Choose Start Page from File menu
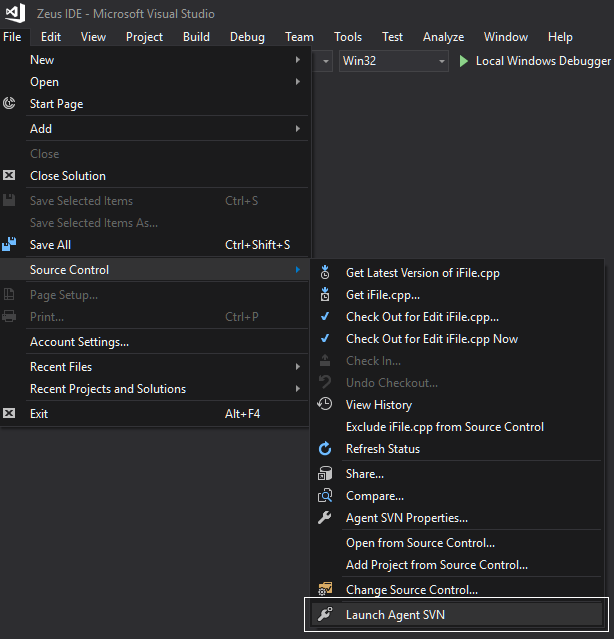The height and width of the screenshot is (639, 614). pos(155,104)
